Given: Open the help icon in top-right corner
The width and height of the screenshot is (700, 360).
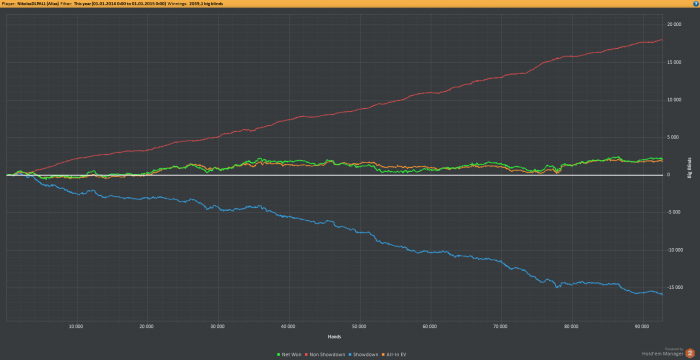Looking at the screenshot, I should [x=696, y=4].
